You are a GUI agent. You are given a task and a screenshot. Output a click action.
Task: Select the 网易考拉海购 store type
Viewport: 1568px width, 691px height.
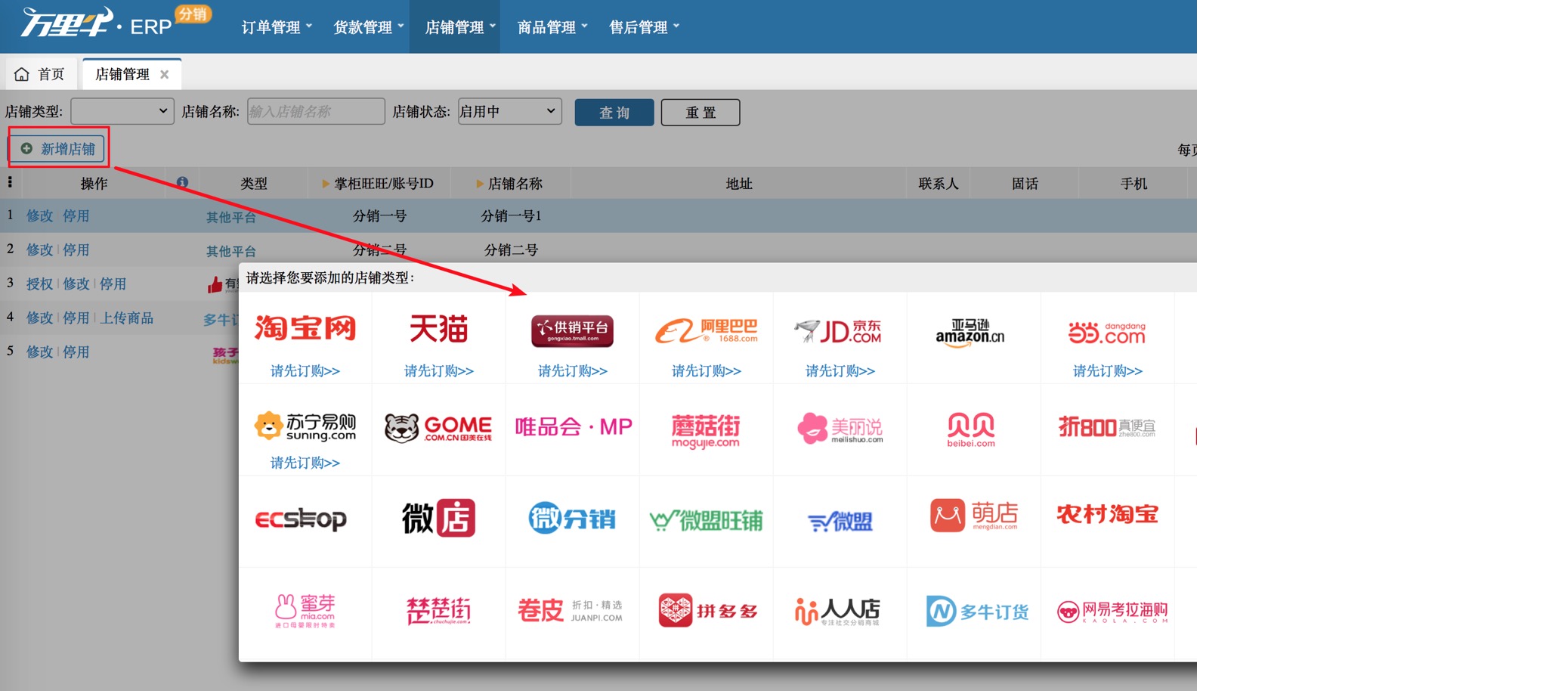tap(1112, 612)
